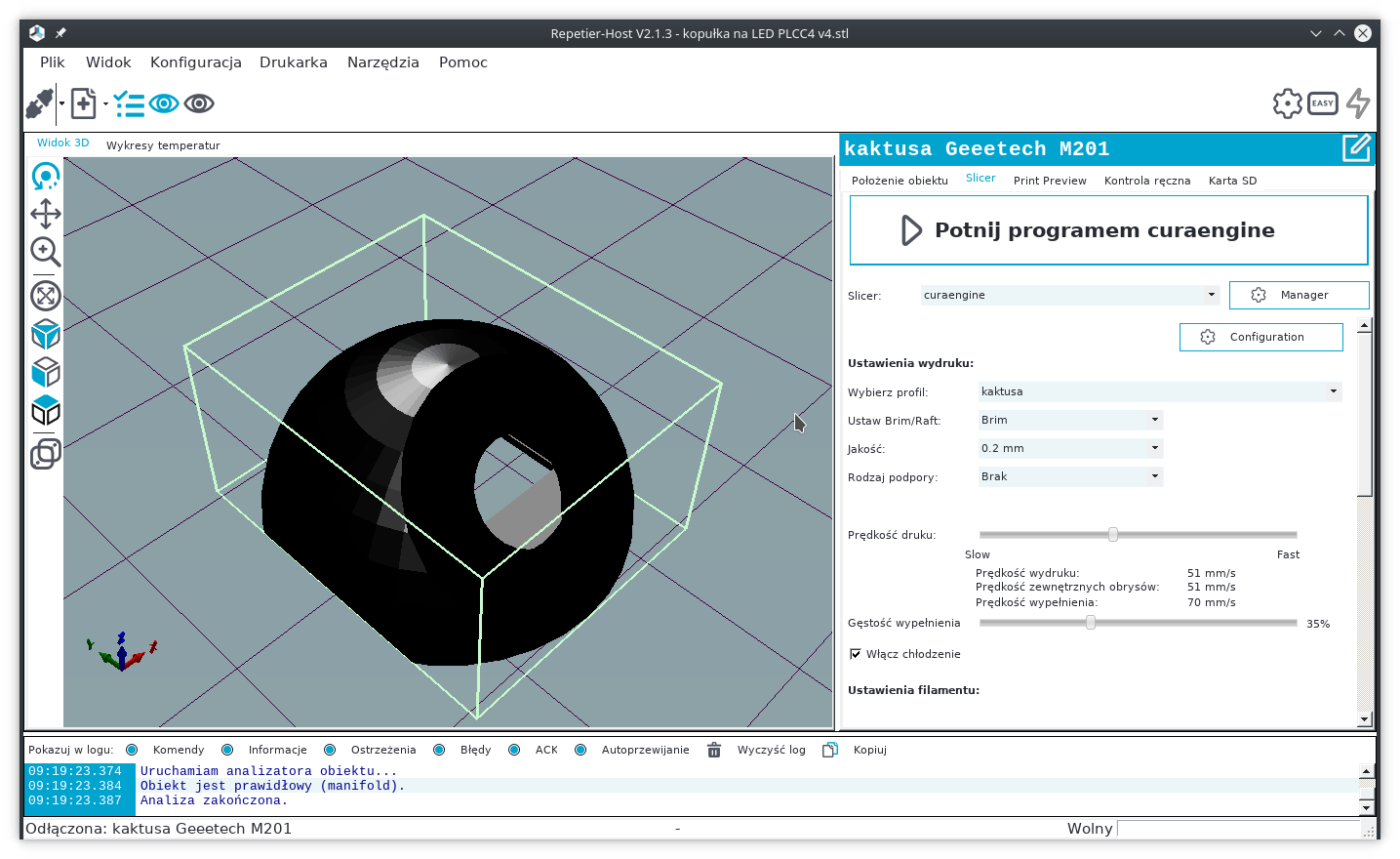Select the Widok 3D tab
Screen dimensions: 1400x859
tap(62, 143)
